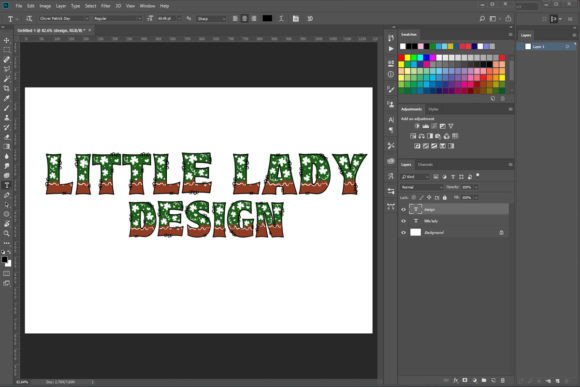Open the Opacity value dropdown
The width and height of the screenshot is (580, 387).
click(x=476, y=187)
